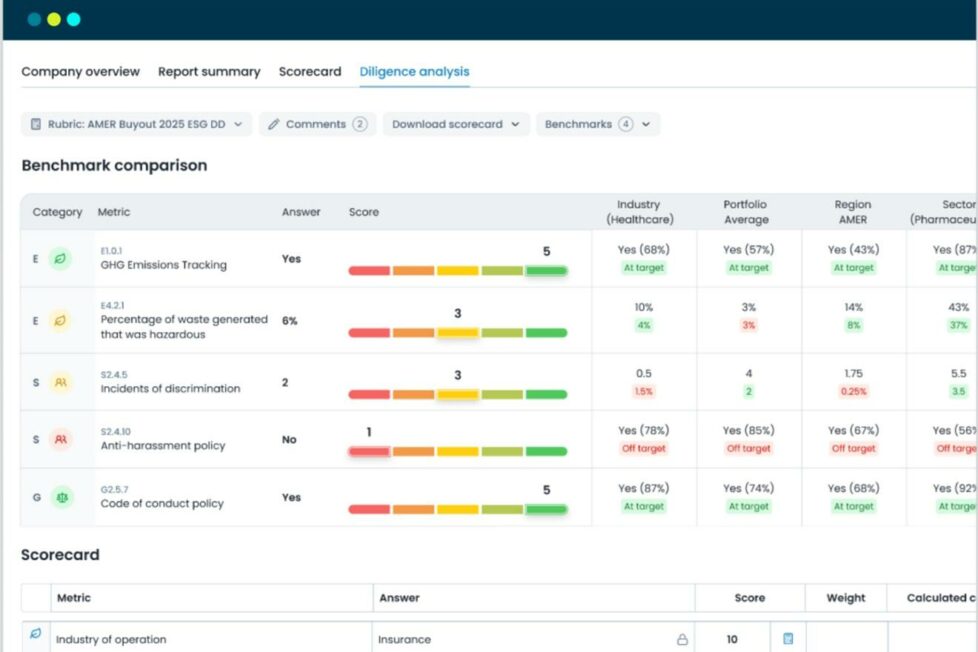Click the red score segment for Anti-harassment policy

[369, 452]
